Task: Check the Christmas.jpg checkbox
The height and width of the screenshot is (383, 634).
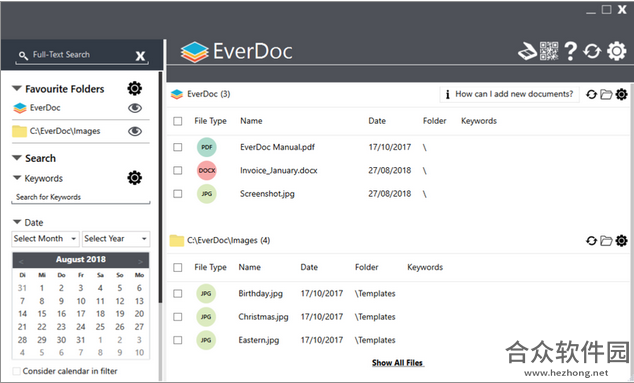Action: [x=178, y=317]
